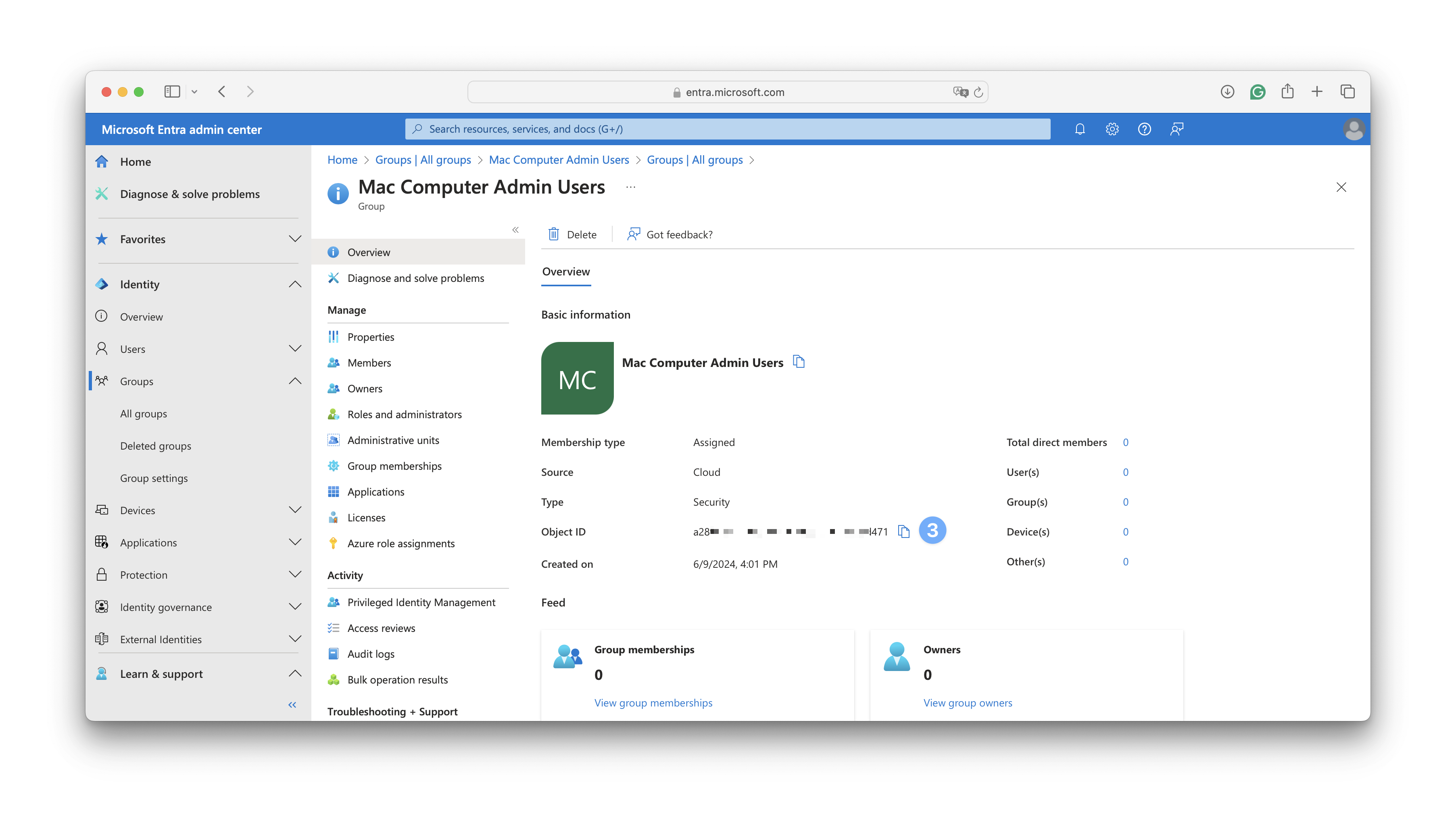Image resolution: width=1456 pixels, height=821 pixels.
Task: Reload the page in Safari
Action: pos(978,92)
